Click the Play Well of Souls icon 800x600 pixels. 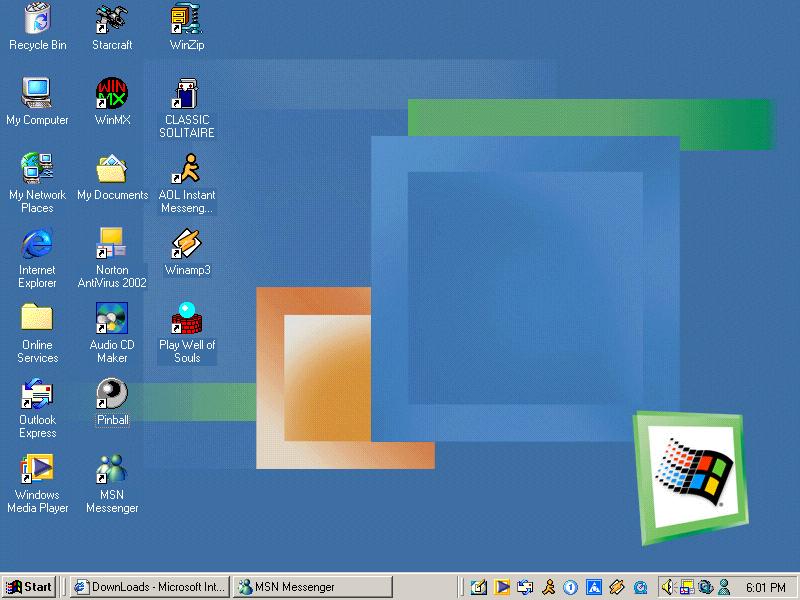pyautogui.click(x=187, y=319)
